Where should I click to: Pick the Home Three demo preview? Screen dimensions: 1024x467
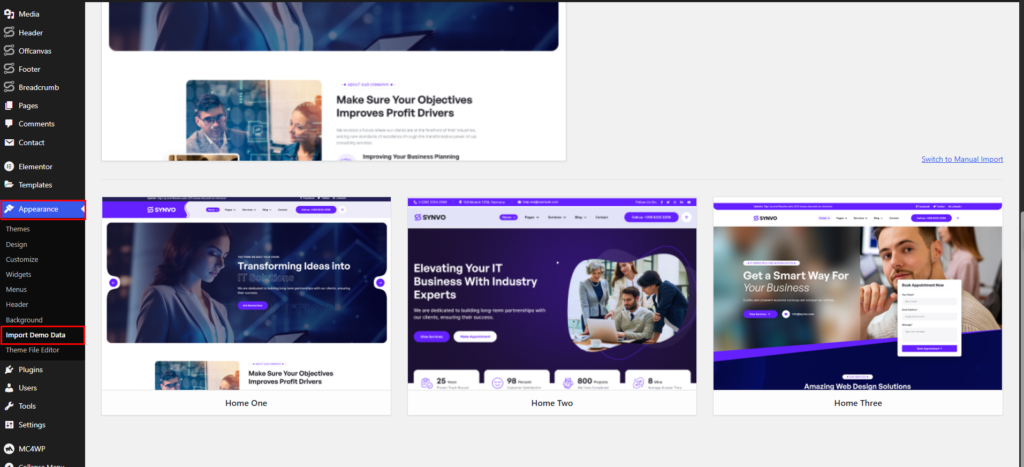(857, 293)
